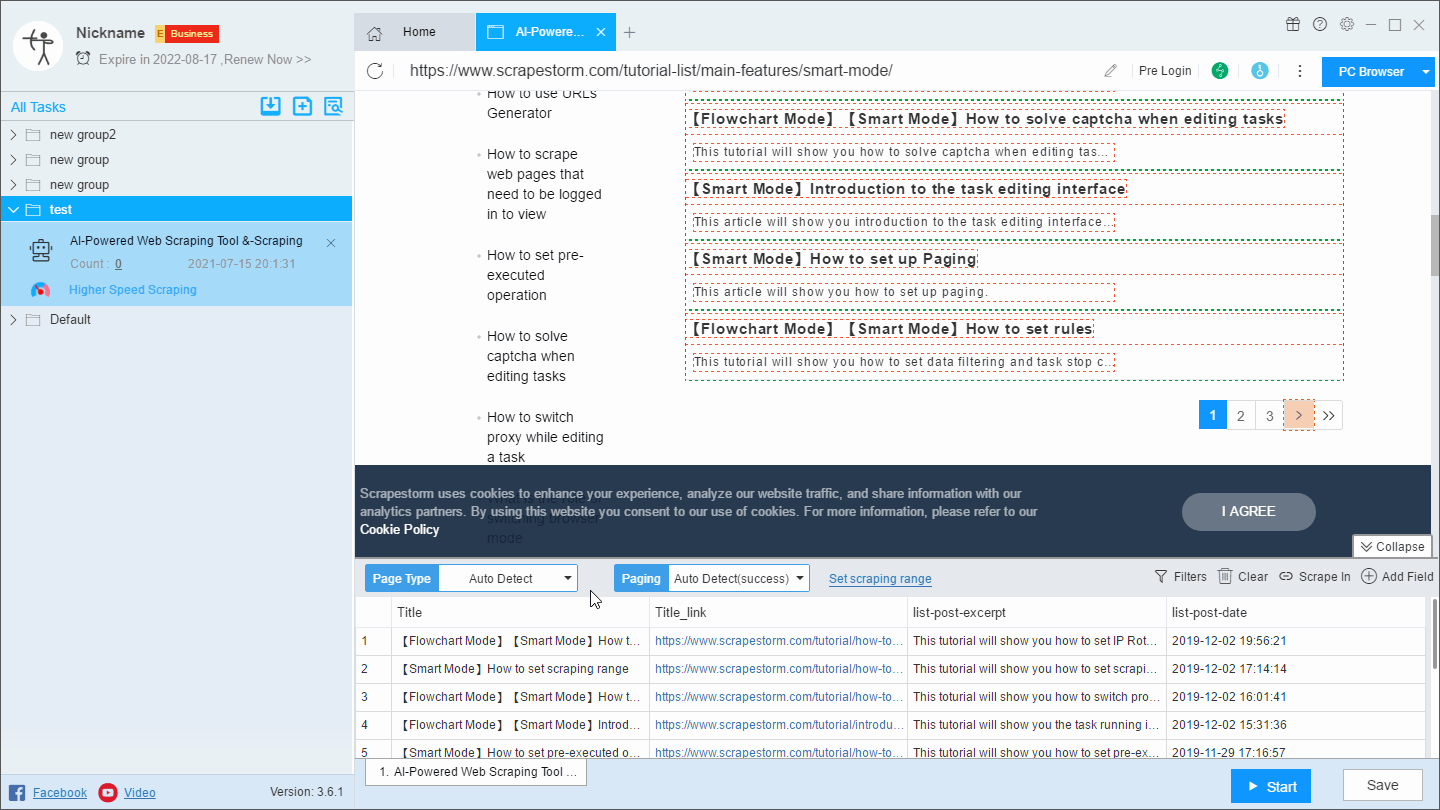The height and width of the screenshot is (810, 1440).
Task: Expand the Default folder
Action: pos(13,320)
